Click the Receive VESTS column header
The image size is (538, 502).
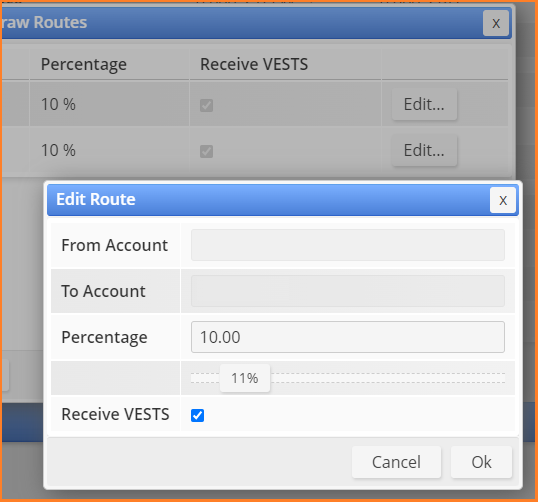[254, 64]
